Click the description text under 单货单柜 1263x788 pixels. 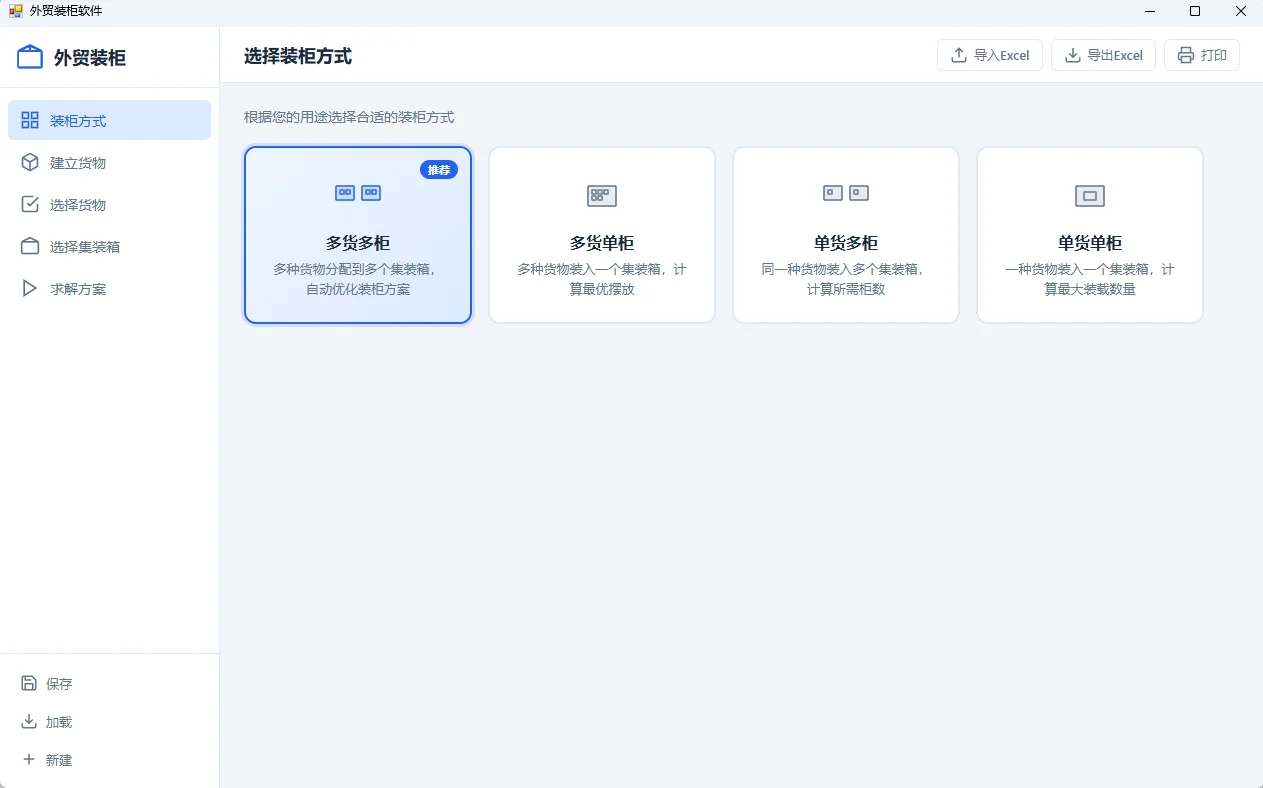coord(1090,279)
